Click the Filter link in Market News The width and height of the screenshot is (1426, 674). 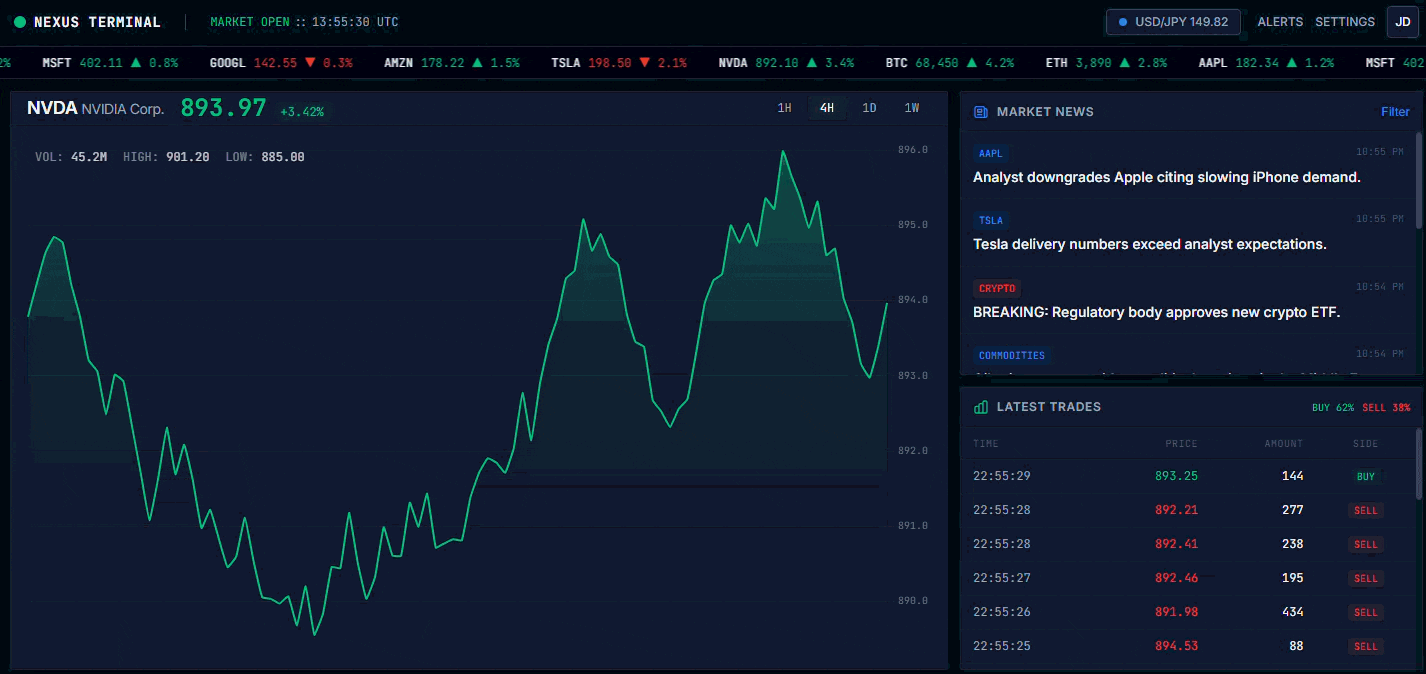tap(1395, 112)
